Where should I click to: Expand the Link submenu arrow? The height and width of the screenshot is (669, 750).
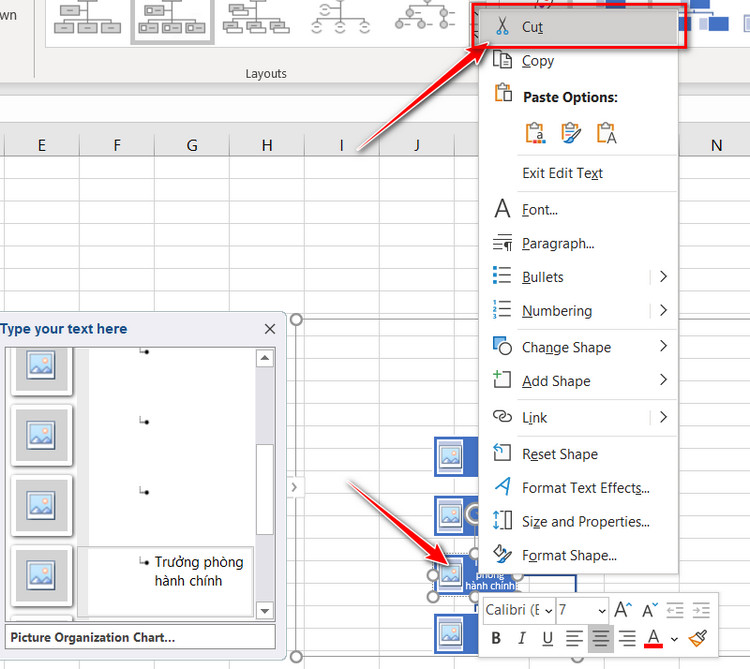coord(663,417)
